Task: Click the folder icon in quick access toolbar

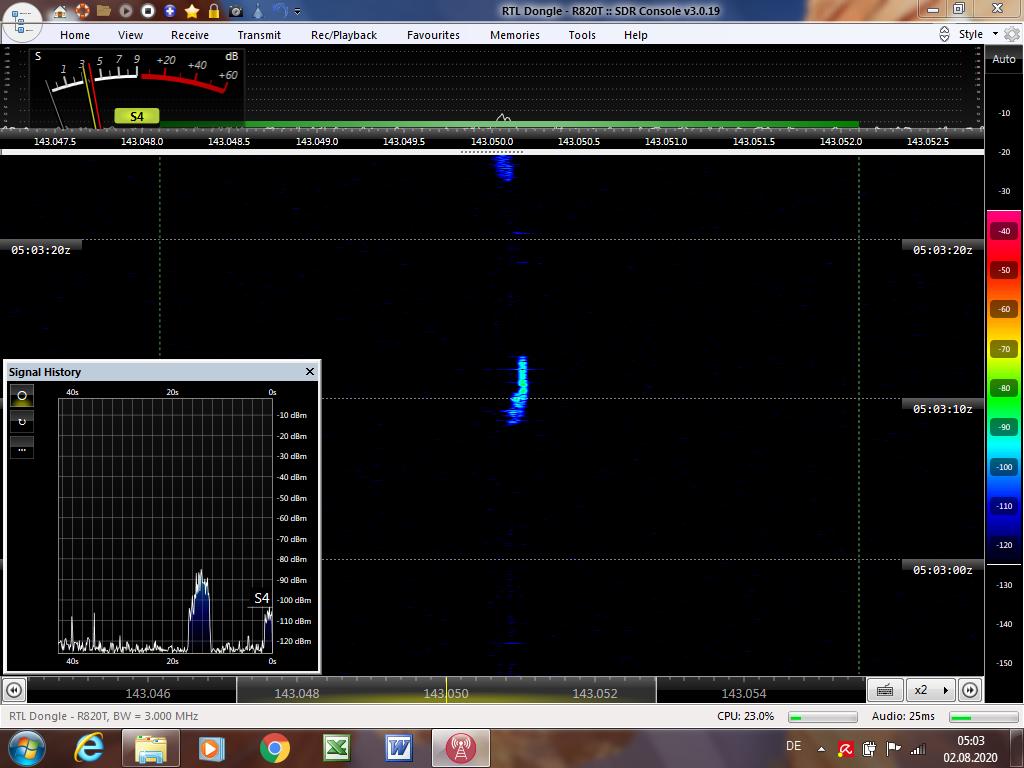Action: tap(103, 11)
